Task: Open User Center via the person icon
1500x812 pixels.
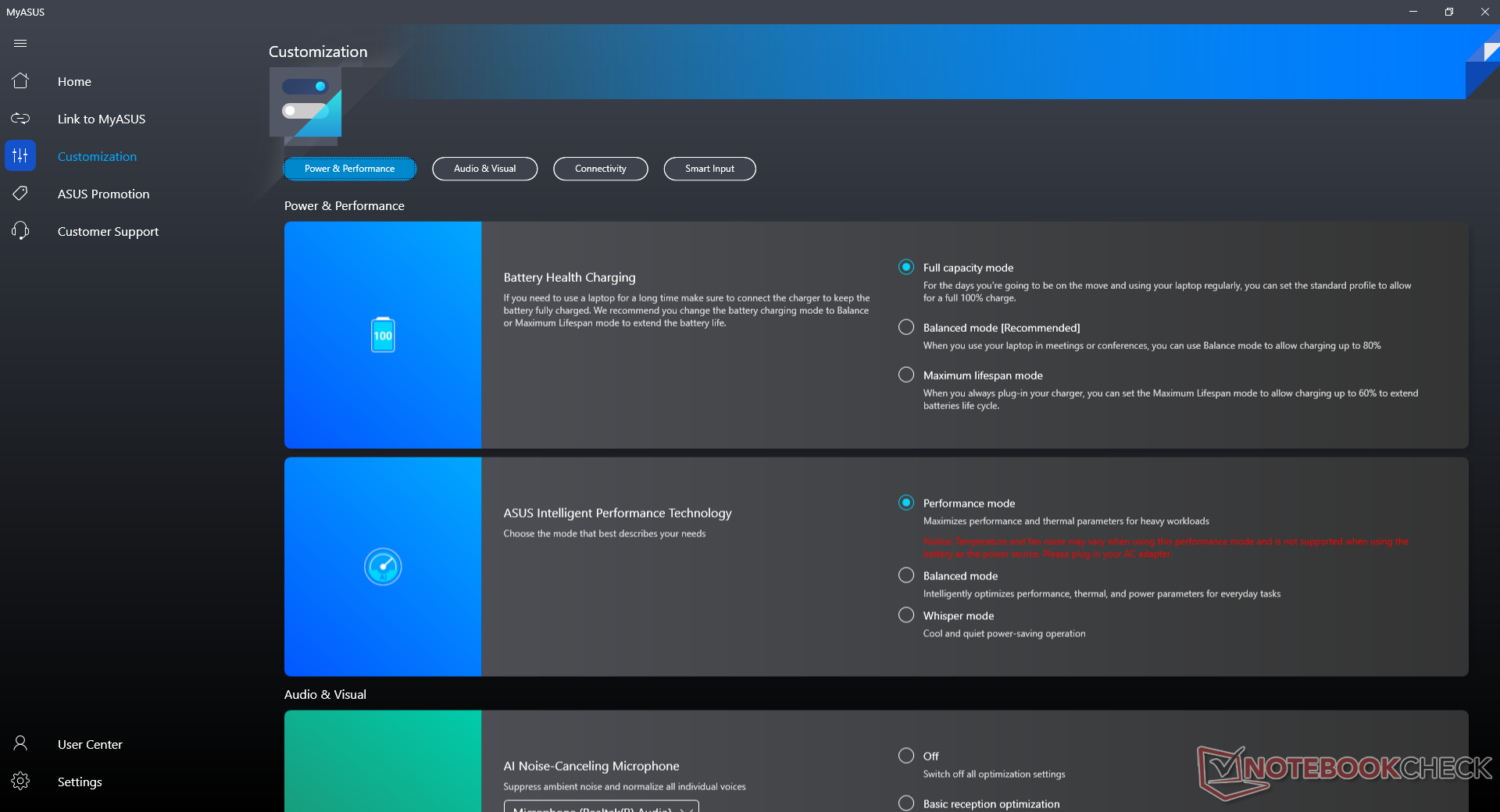Action: tap(20, 743)
